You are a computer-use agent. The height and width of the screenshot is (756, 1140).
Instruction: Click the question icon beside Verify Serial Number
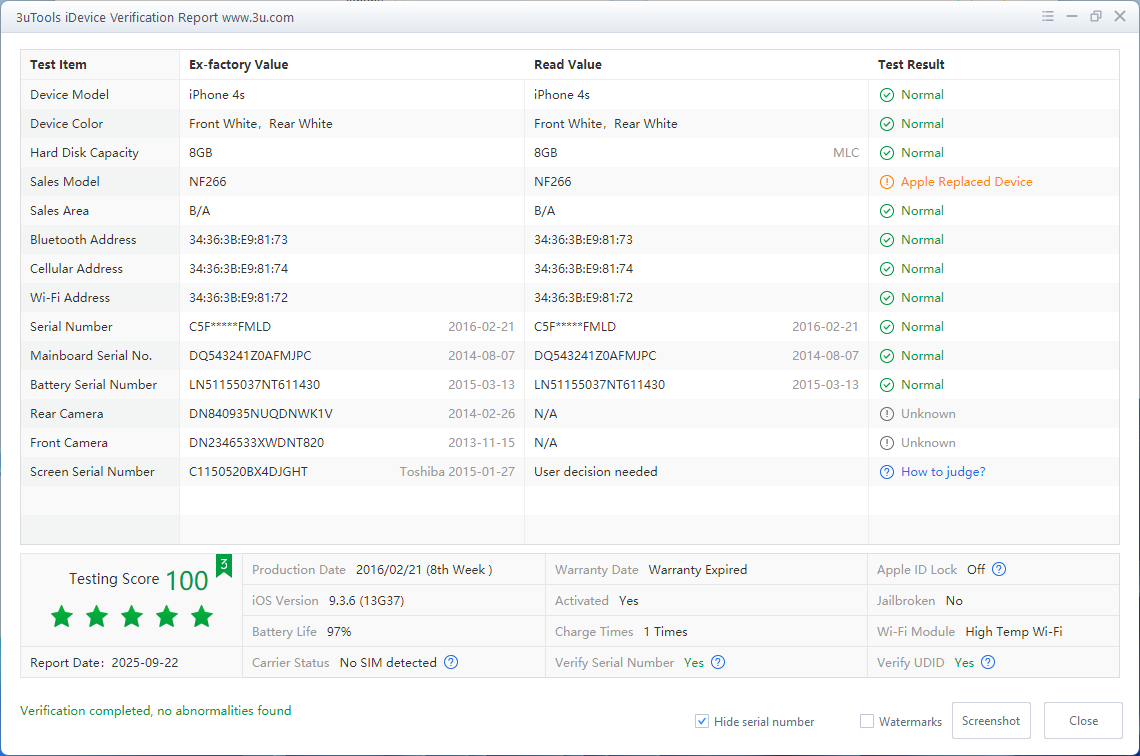(x=718, y=663)
